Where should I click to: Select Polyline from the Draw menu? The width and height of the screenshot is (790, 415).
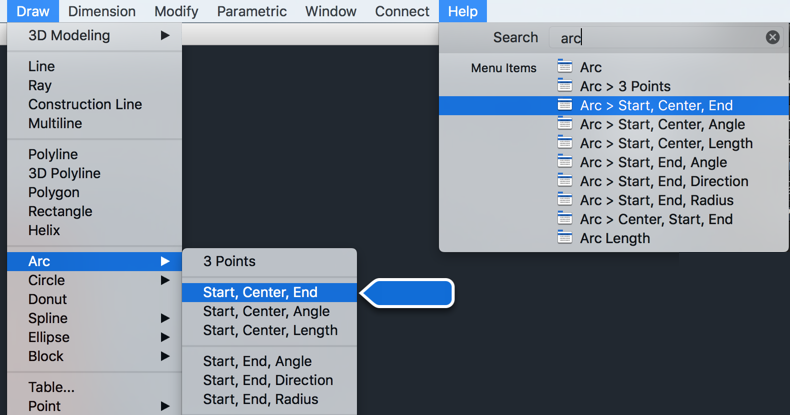pos(53,154)
